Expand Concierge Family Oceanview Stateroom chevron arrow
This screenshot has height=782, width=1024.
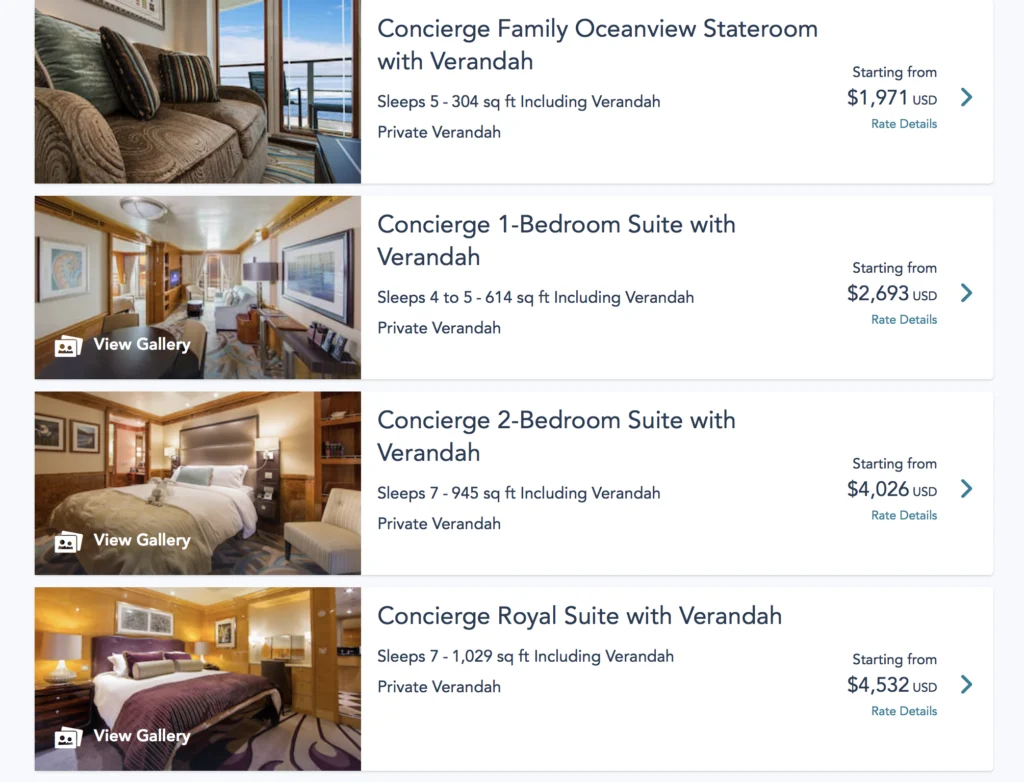pyautogui.click(x=966, y=97)
